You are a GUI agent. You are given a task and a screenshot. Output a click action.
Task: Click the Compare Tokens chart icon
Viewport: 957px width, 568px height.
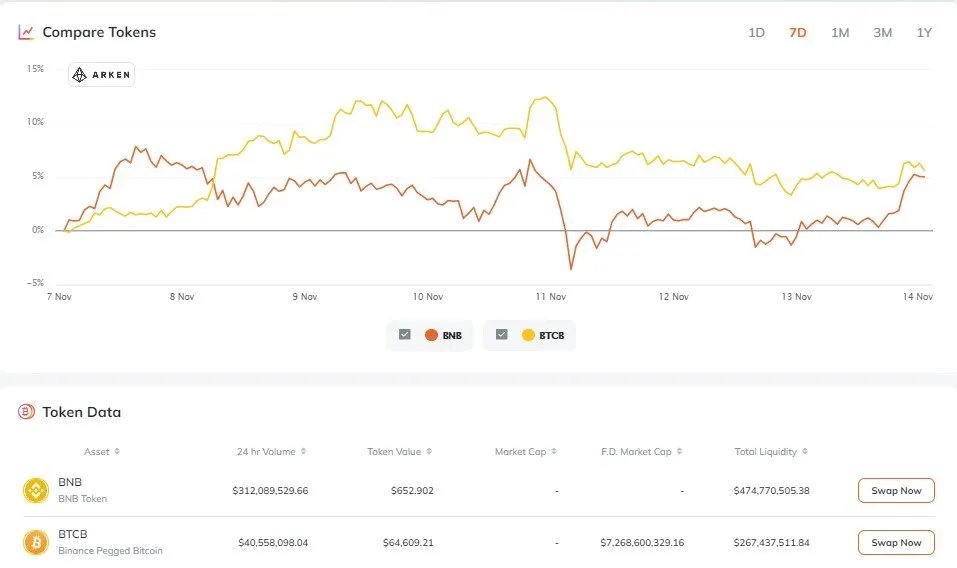26,32
